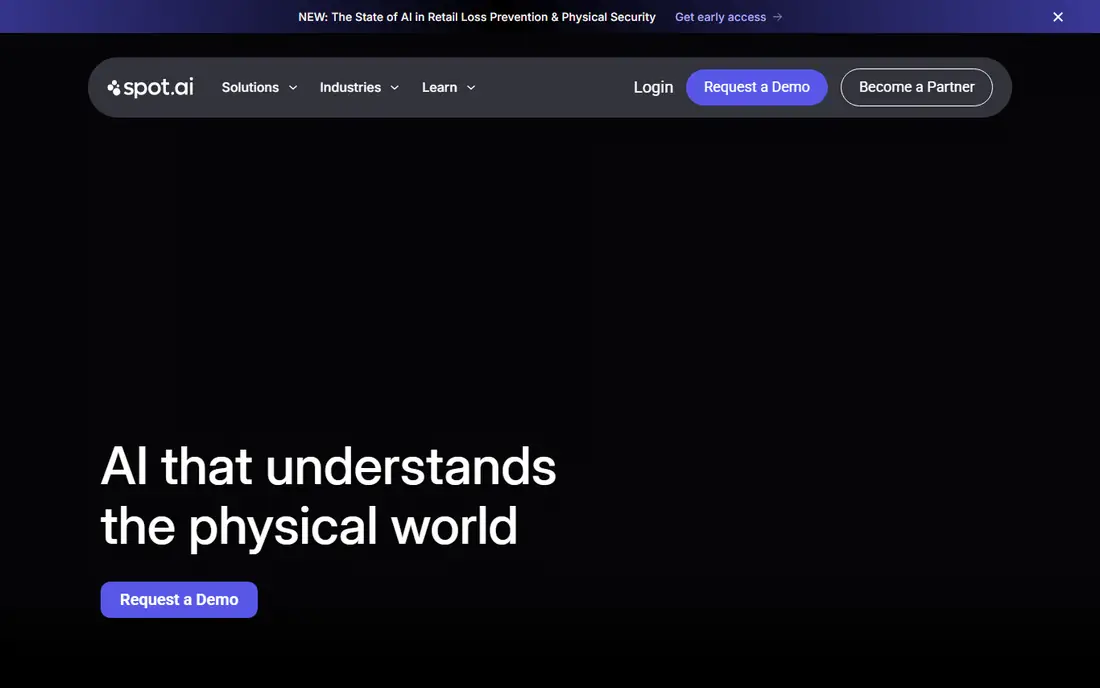Close the announcement banner
This screenshot has height=688, width=1100.
pyautogui.click(x=1058, y=17)
